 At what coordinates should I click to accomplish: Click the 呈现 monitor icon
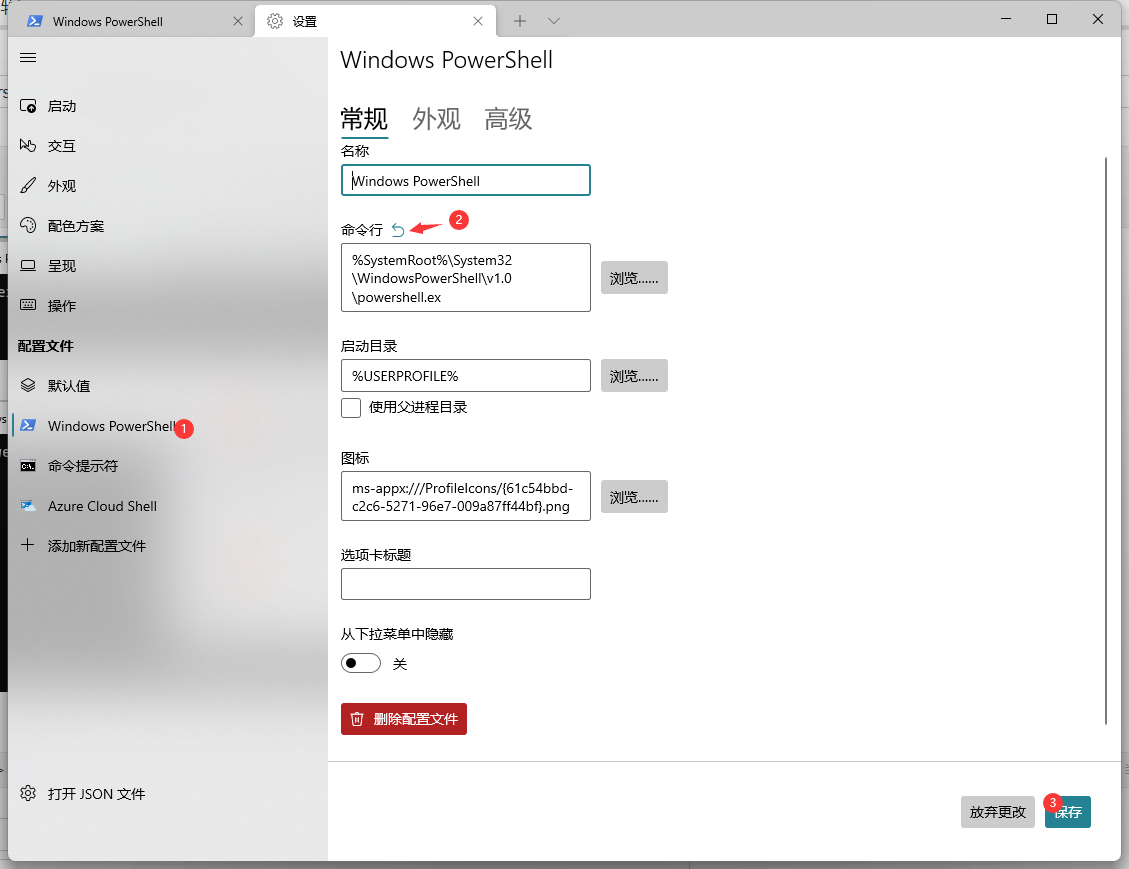(28, 266)
